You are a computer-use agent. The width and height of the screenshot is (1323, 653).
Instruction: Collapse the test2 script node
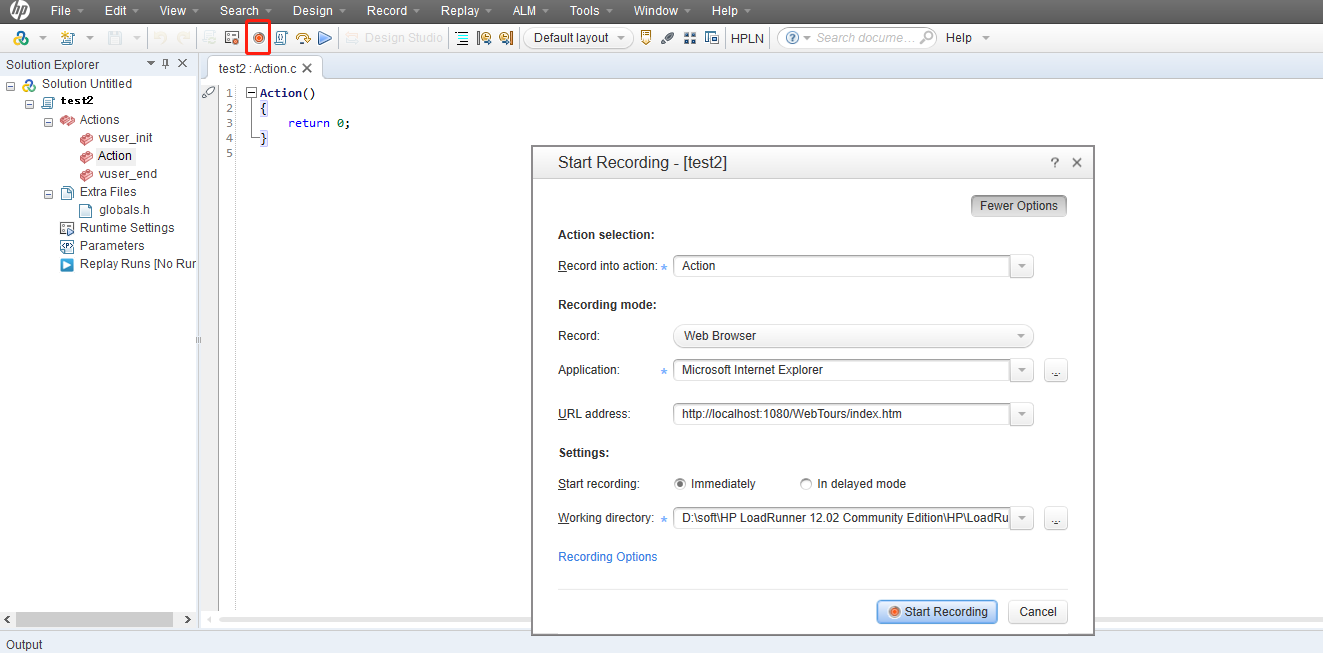[30, 103]
